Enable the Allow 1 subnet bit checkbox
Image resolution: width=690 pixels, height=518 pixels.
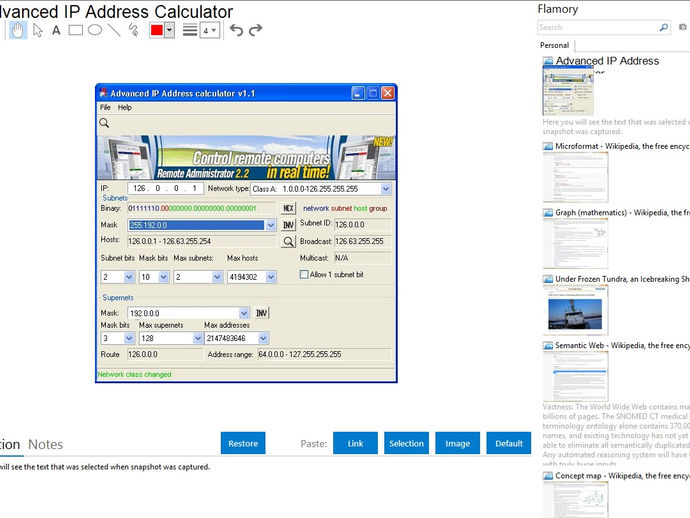point(304,275)
